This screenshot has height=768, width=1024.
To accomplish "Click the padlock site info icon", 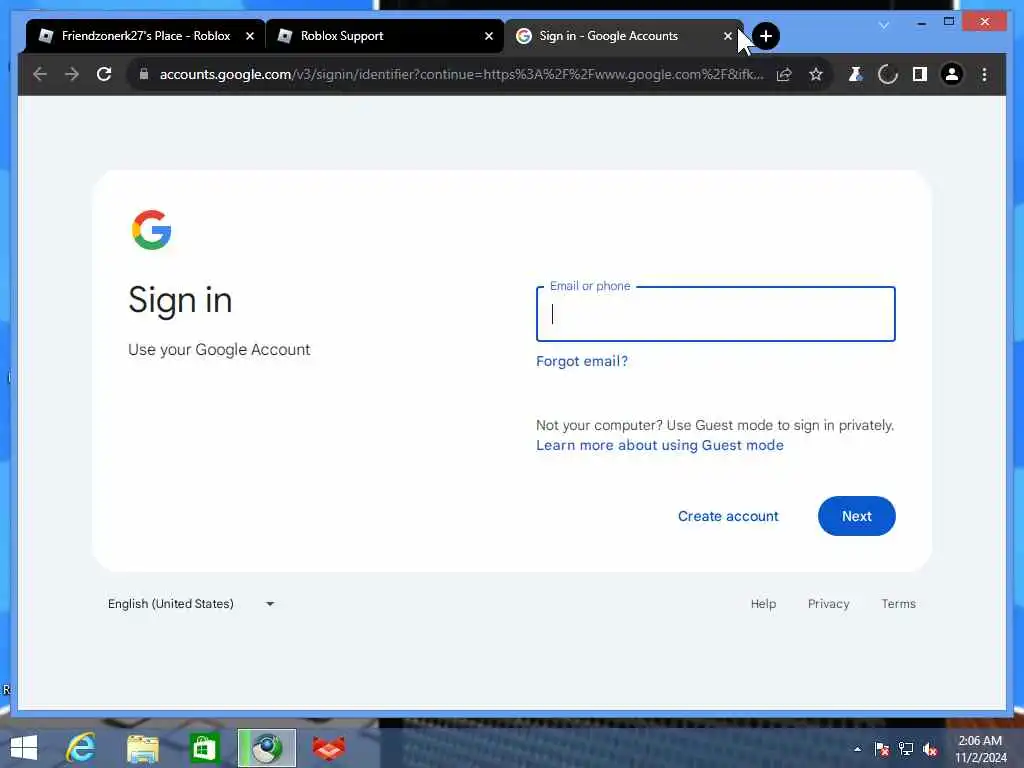I will coord(144,74).
